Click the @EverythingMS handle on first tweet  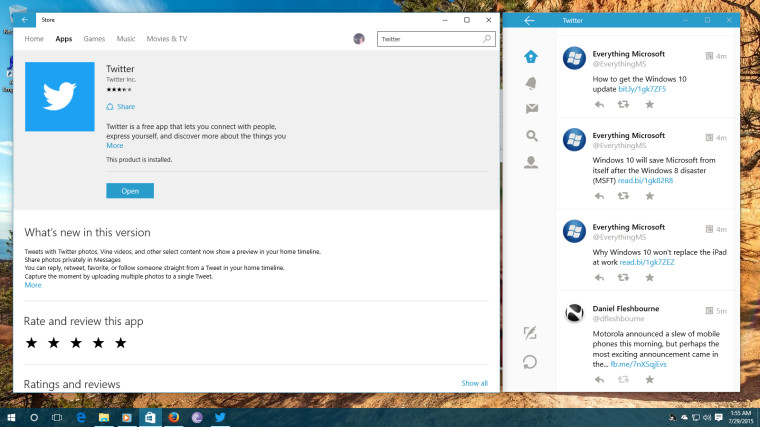(x=619, y=64)
